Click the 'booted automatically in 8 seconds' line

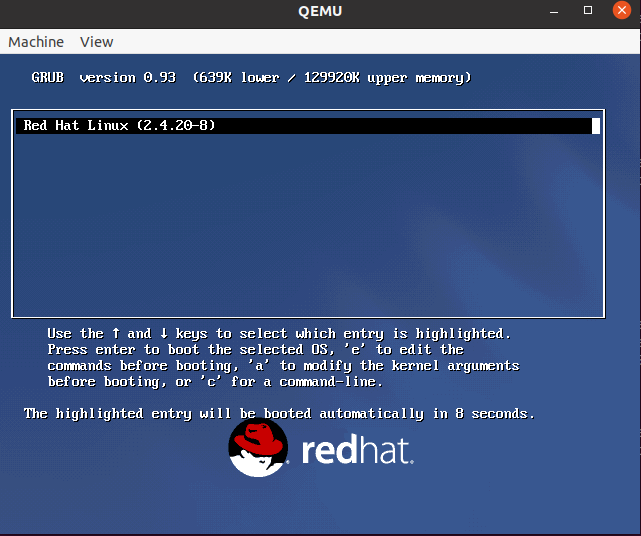coord(279,414)
